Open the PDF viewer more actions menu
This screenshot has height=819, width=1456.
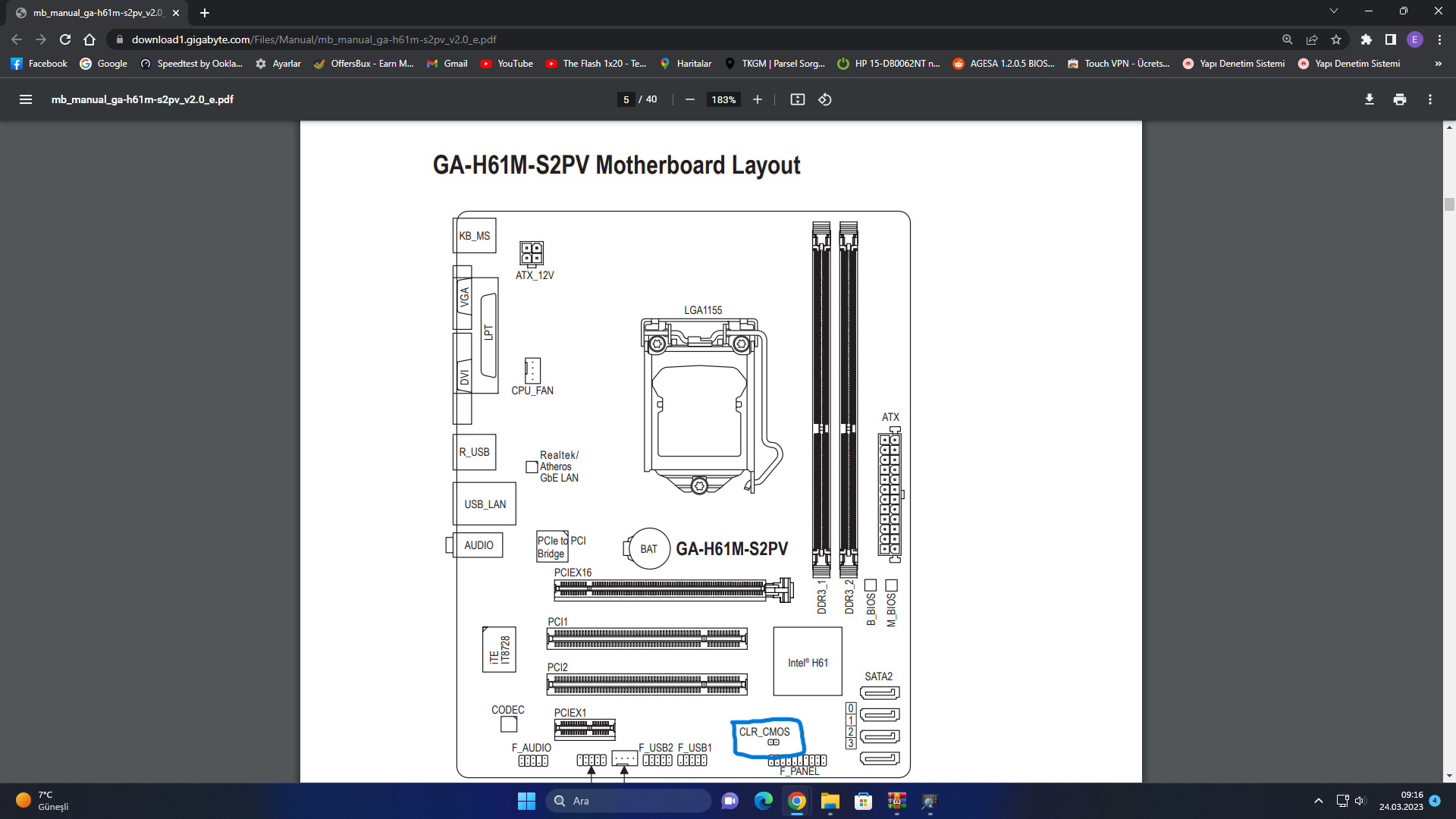[x=1429, y=99]
